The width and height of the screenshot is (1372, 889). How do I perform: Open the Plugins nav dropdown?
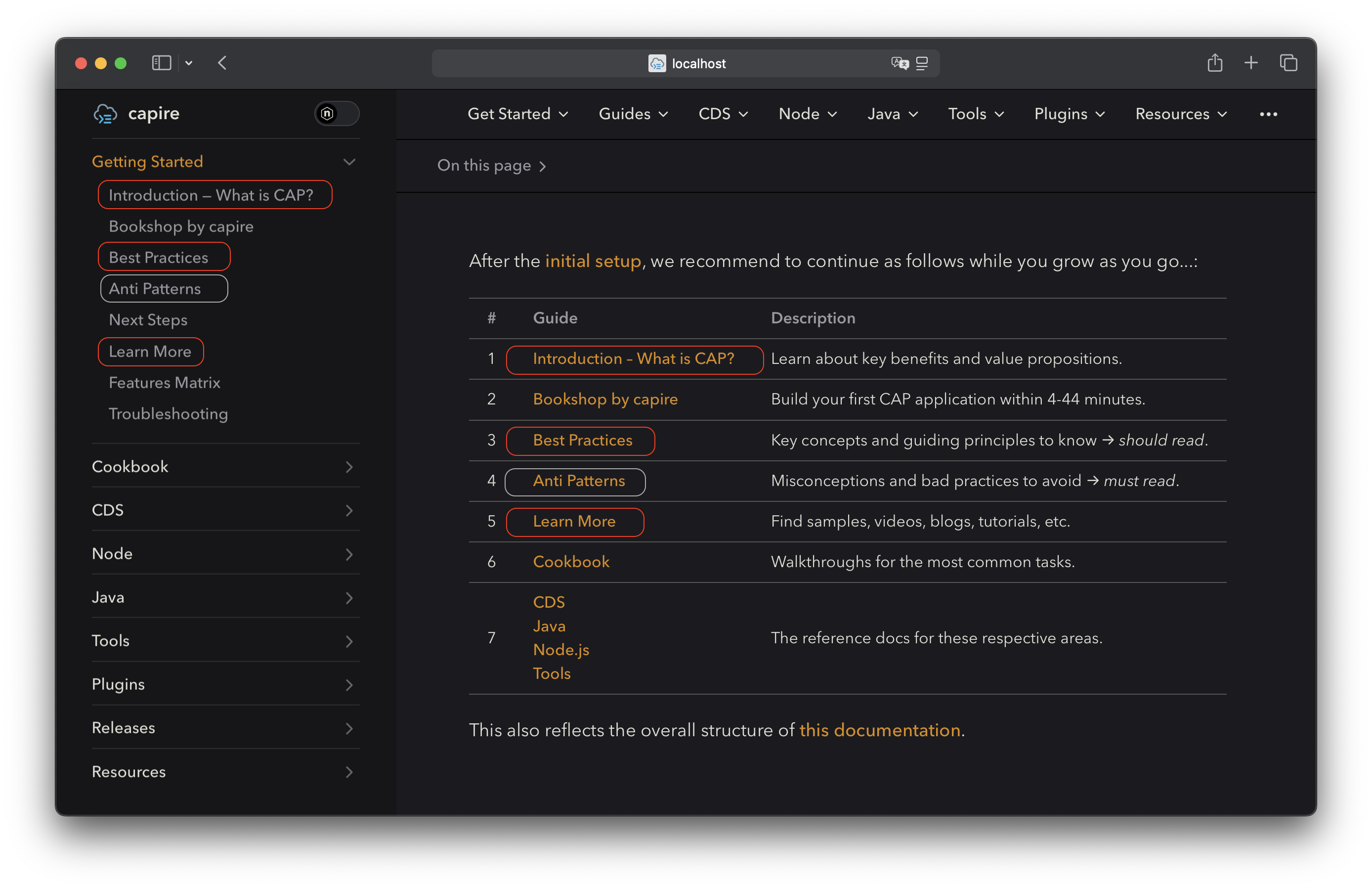1070,114
